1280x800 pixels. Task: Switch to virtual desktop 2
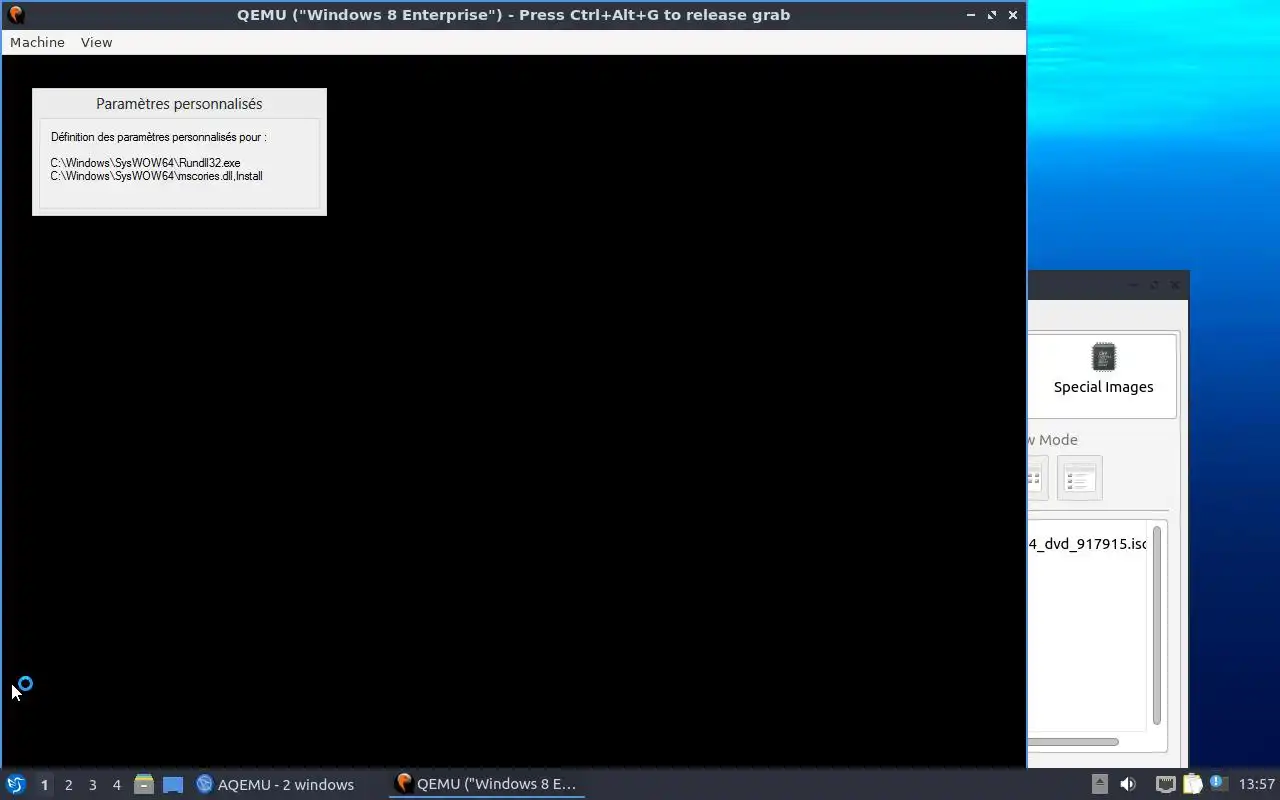(68, 785)
